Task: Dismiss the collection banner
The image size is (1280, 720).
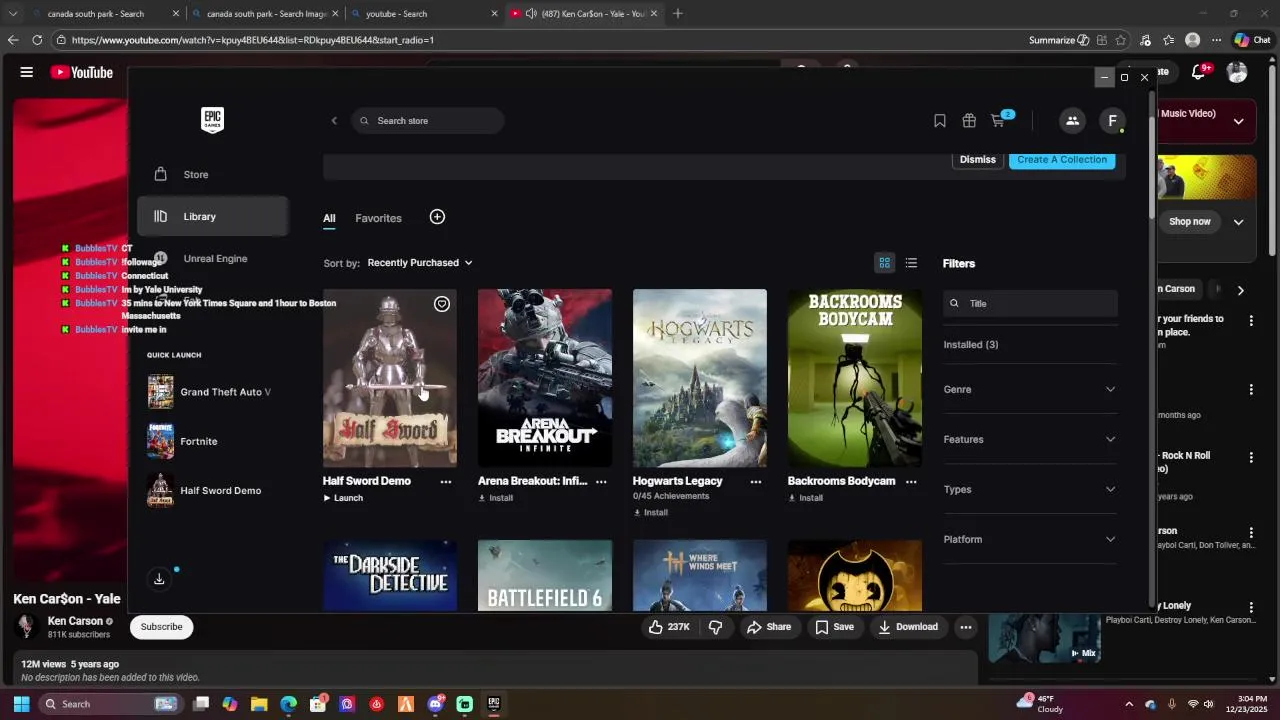Action: click(977, 160)
